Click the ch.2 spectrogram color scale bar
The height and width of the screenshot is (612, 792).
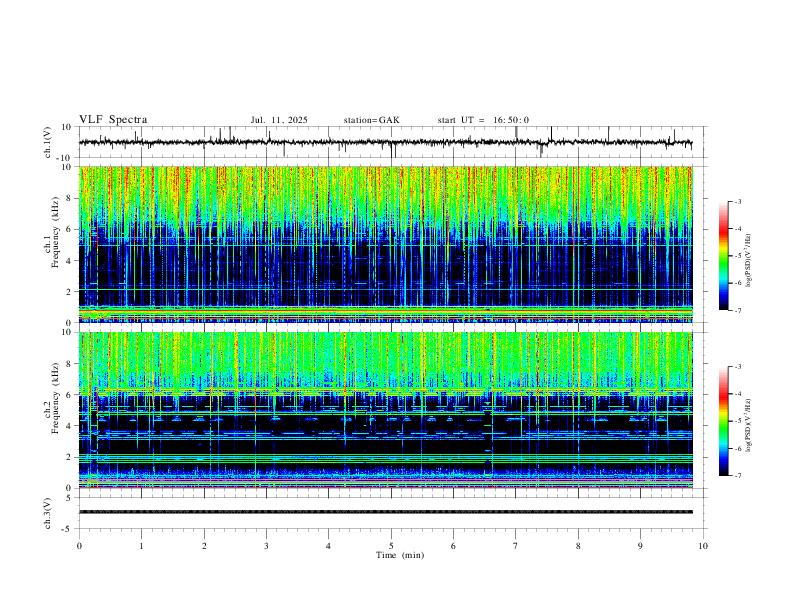tap(723, 421)
